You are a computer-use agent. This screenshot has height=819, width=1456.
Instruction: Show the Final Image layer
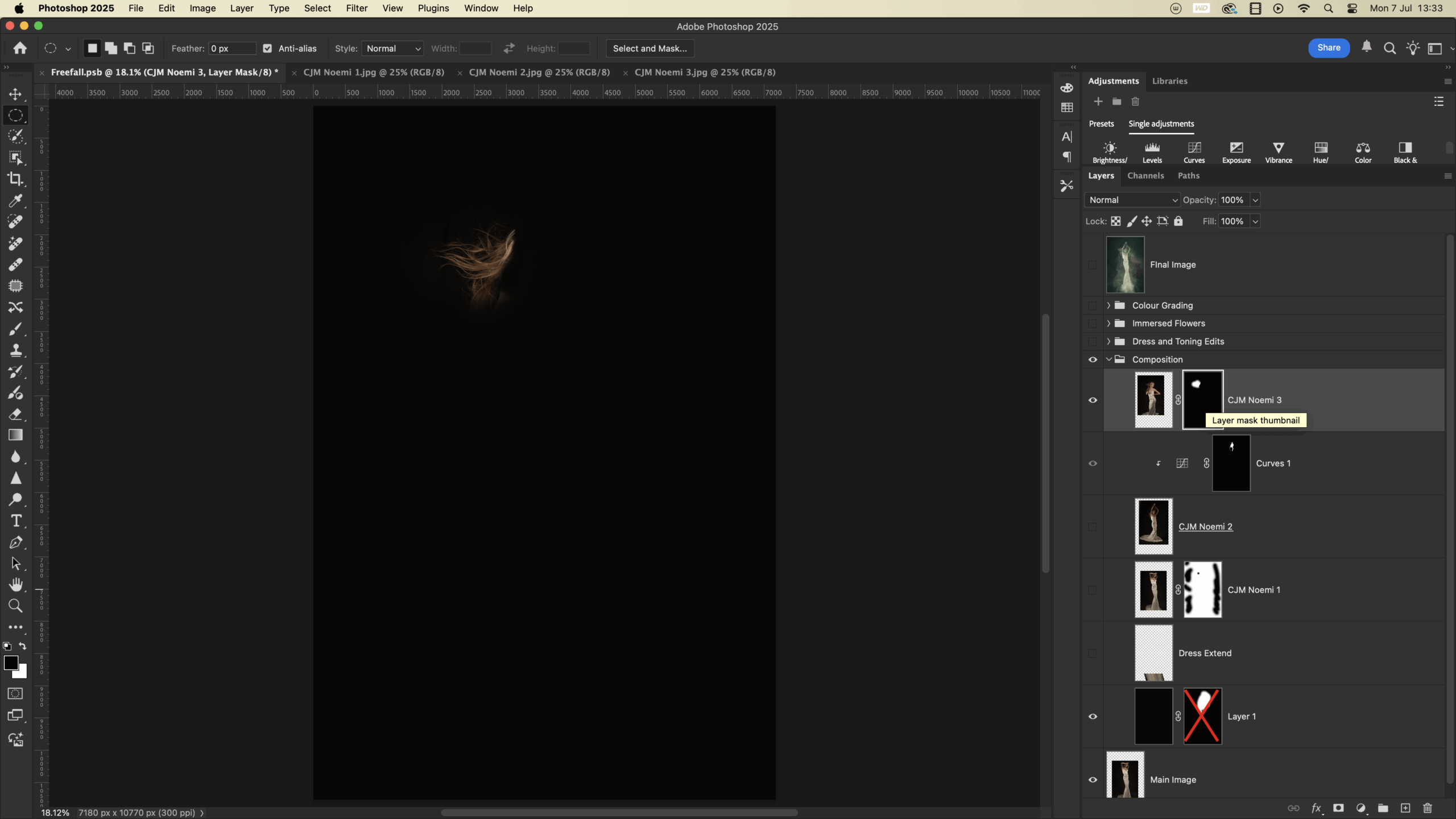1093,264
